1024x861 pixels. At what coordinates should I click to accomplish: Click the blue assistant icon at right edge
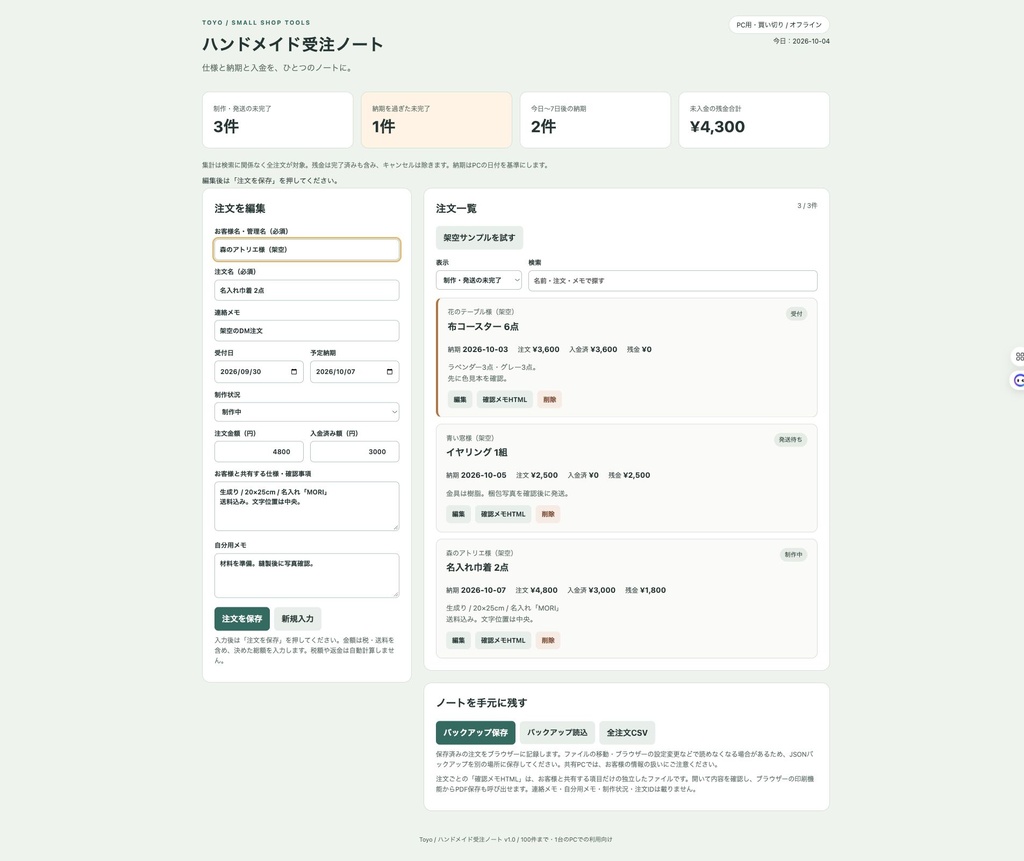pos(1019,380)
